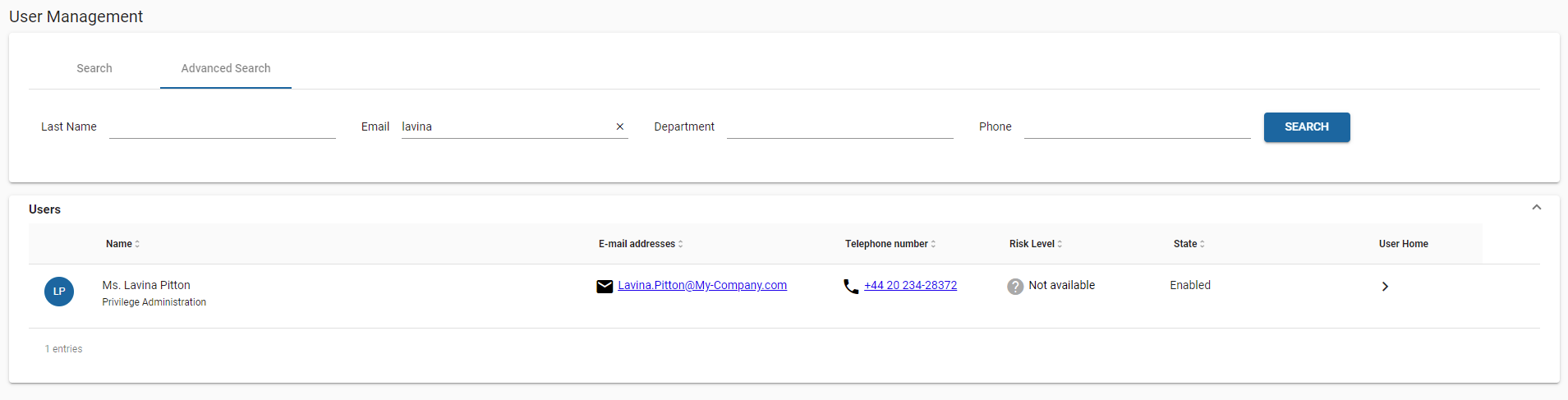
Task: Click the envelope icon beside the email
Action: tap(605, 286)
